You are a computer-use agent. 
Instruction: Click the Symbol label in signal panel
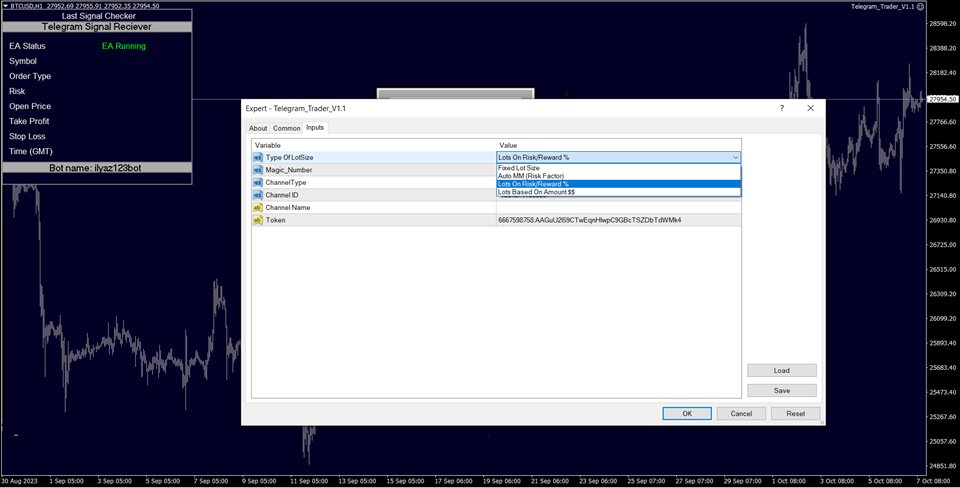(23, 61)
